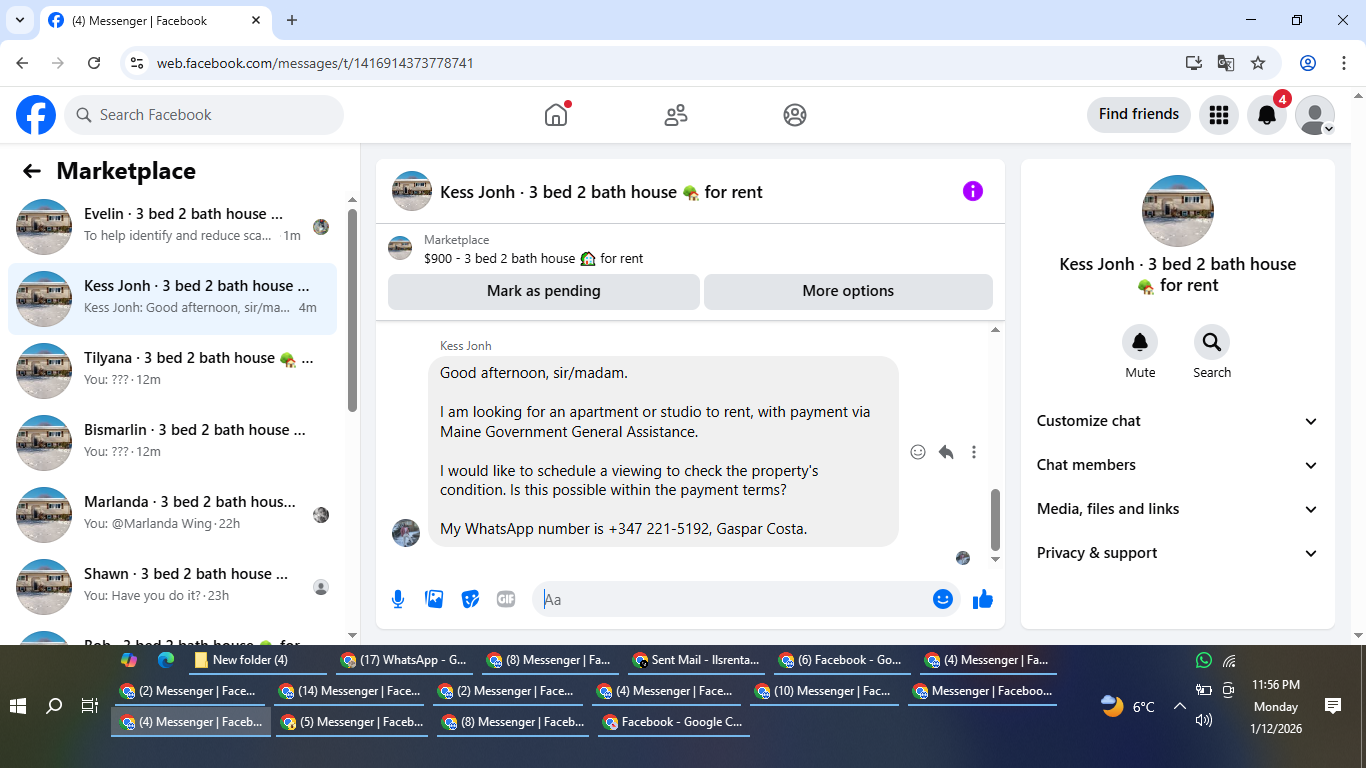Screen dimensions: 1366x768
Task: Expand Media, files and links section
Action: (1178, 509)
